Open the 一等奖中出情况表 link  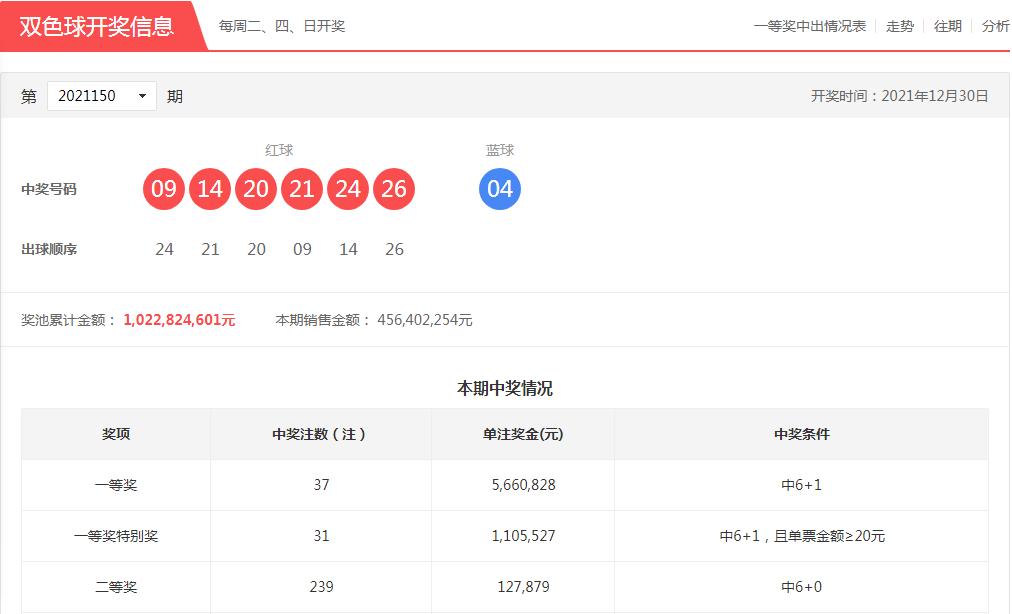(810, 26)
